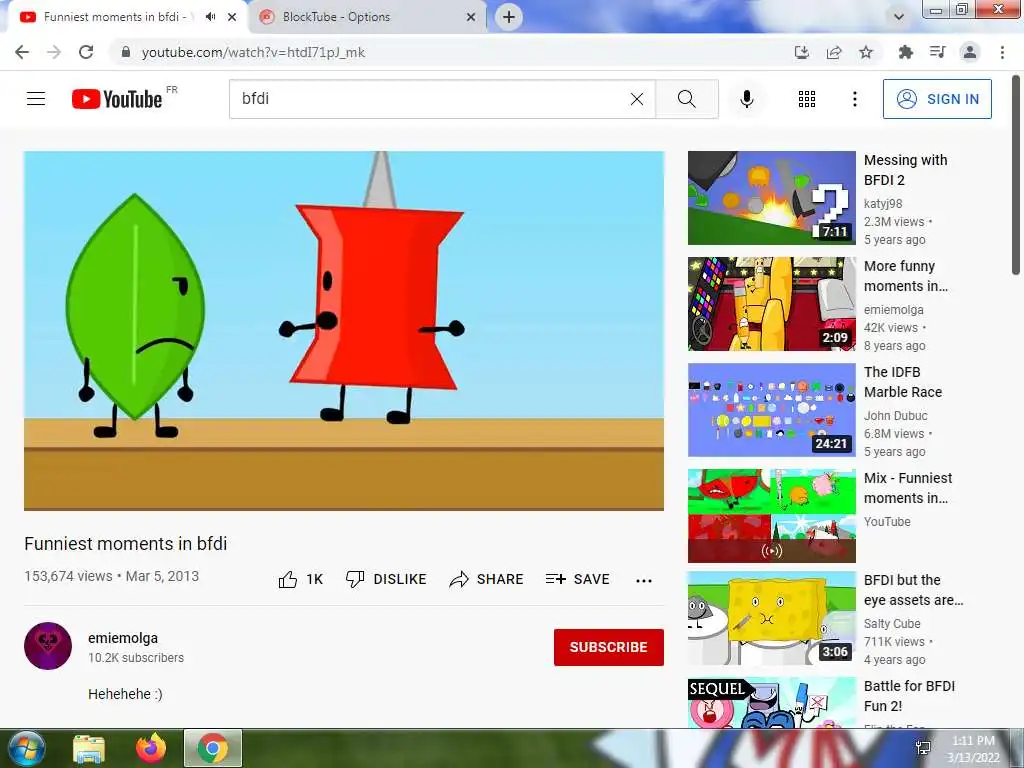This screenshot has height=768, width=1024.
Task: Open Chrome profile avatar icon
Action: pyautogui.click(x=970, y=52)
